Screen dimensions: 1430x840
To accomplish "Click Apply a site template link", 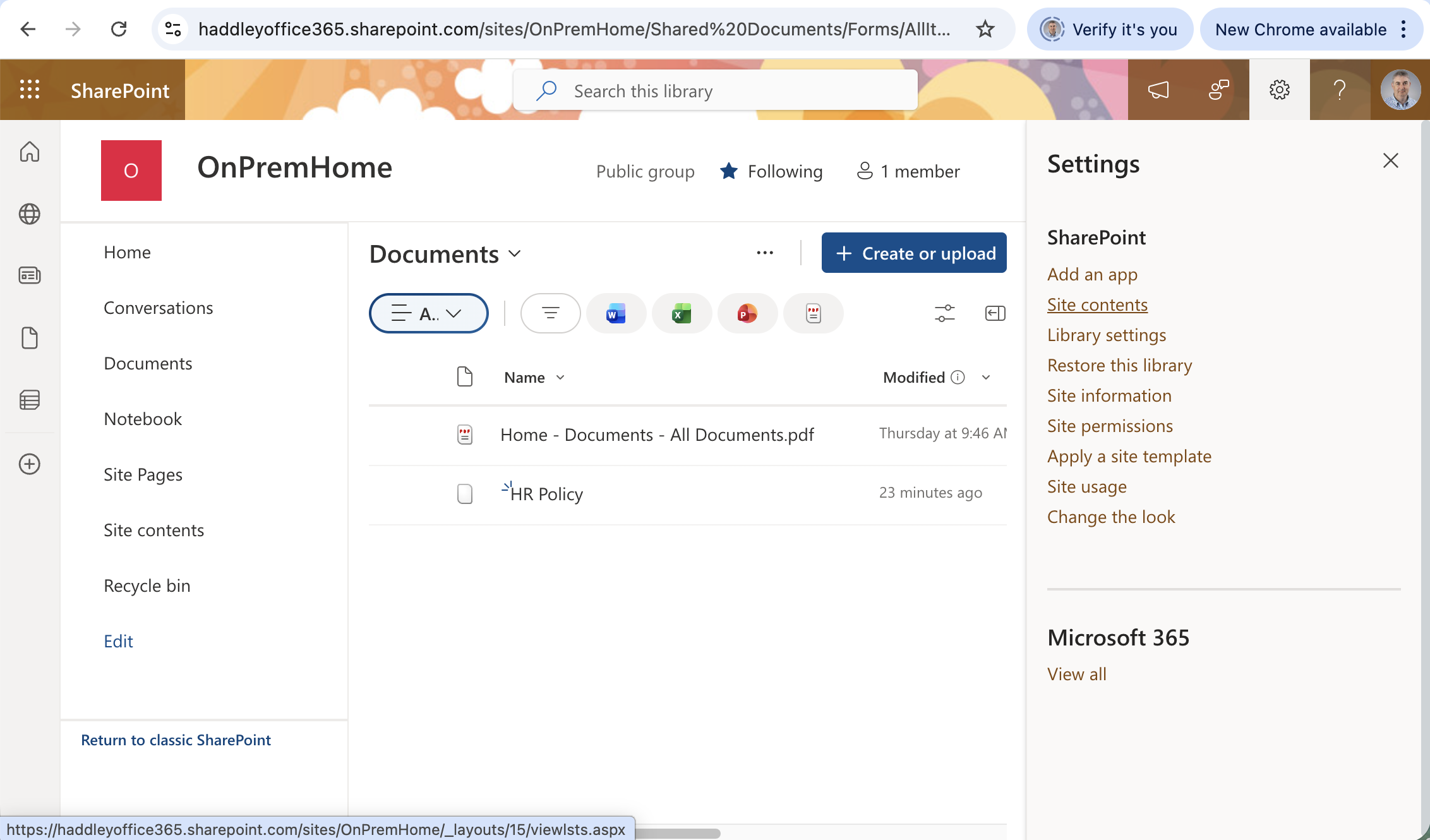I will (x=1129, y=456).
